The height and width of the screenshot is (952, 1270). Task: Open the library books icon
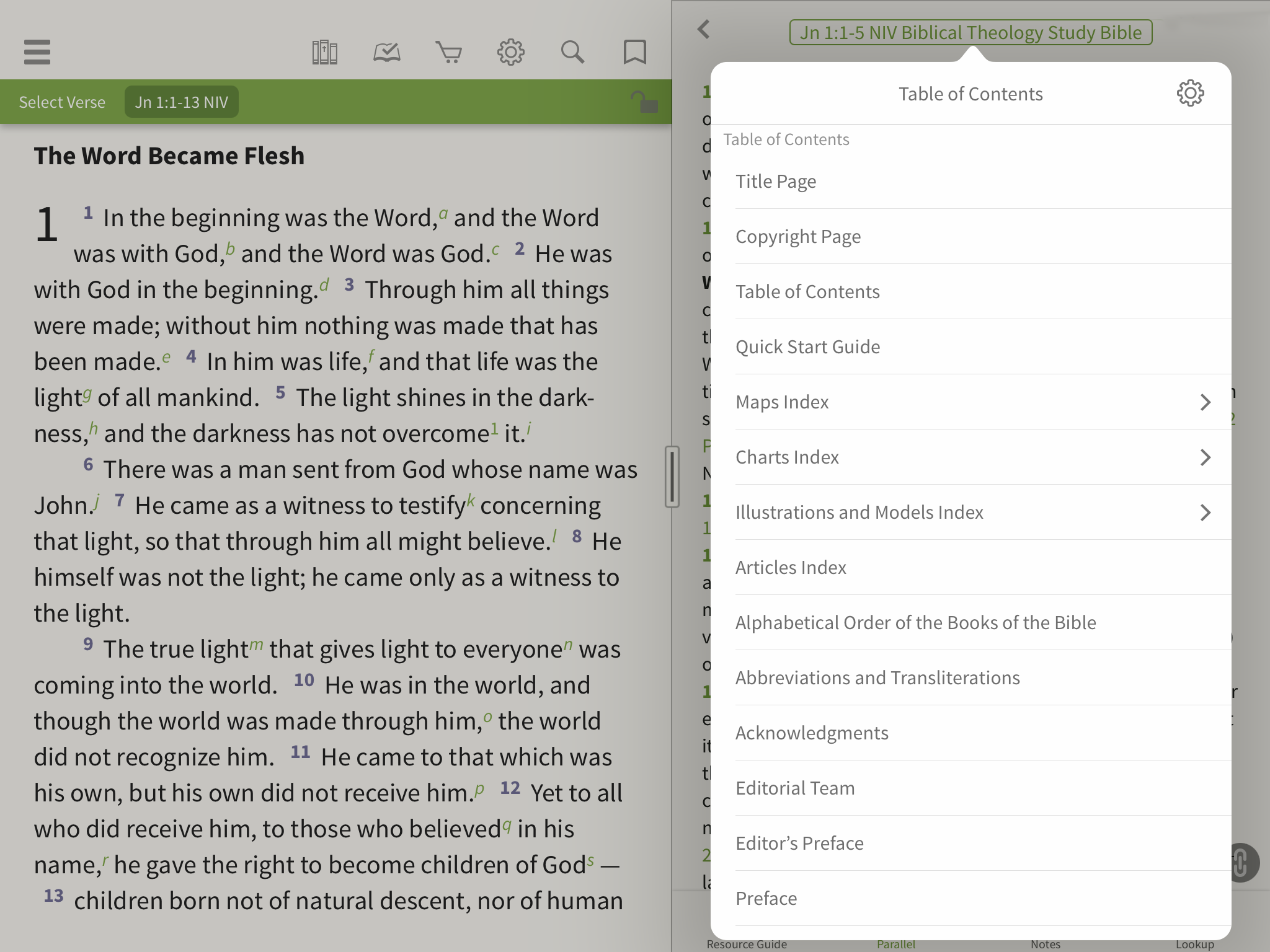pos(324,52)
